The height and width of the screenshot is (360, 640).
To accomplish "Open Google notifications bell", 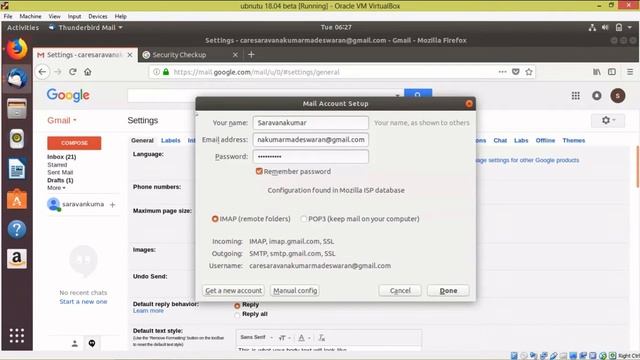I will [597, 96].
